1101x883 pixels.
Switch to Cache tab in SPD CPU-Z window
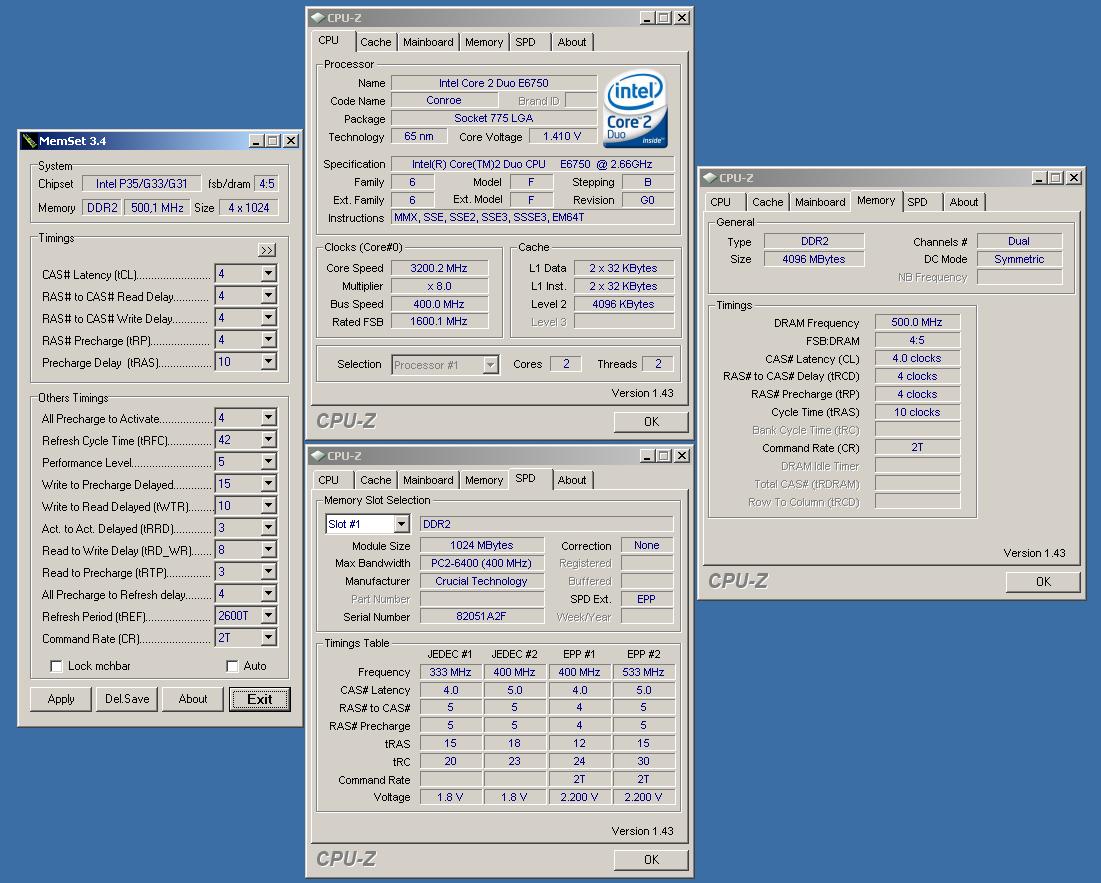tap(376, 480)
